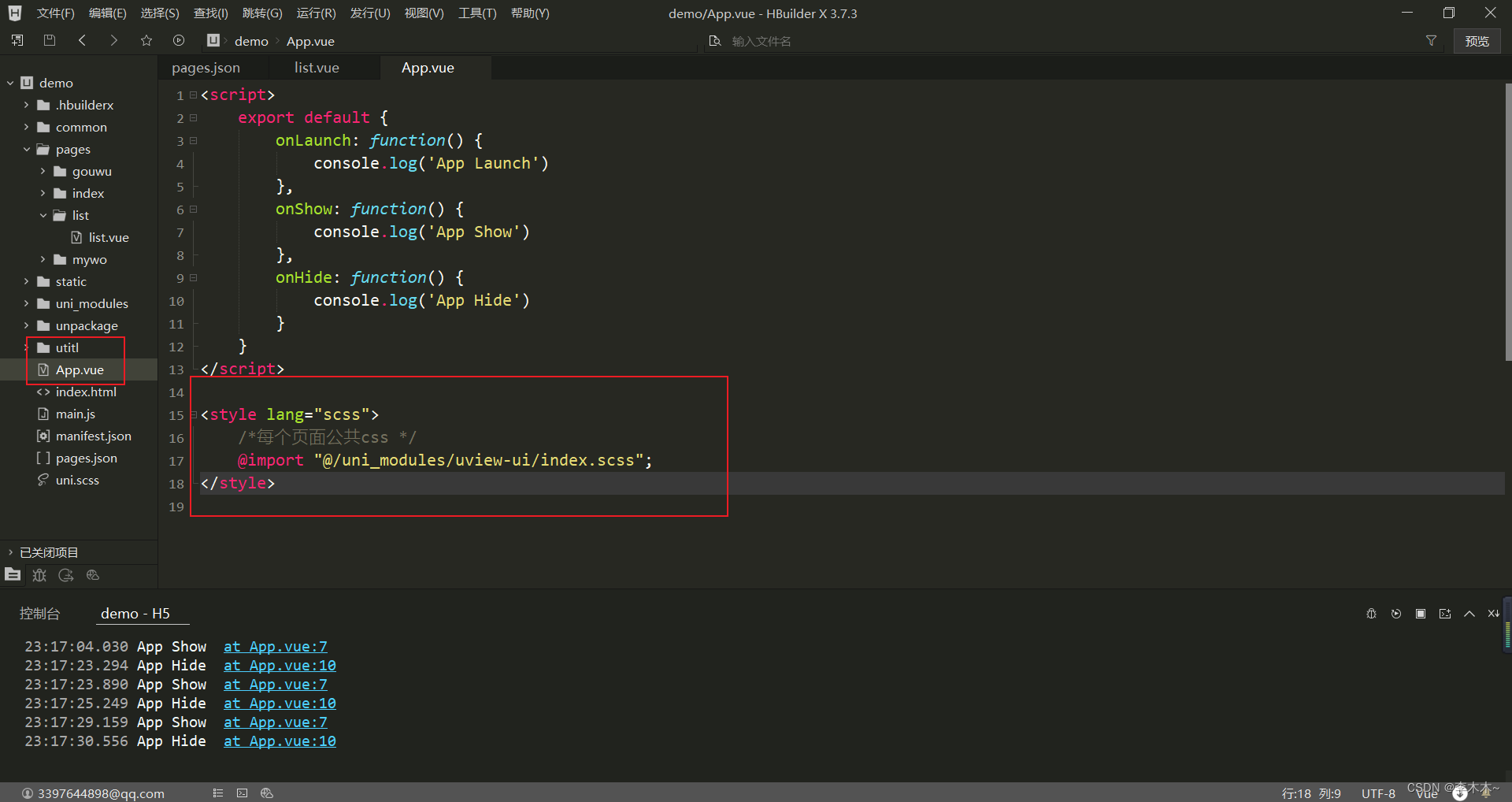The width and height of the screenshot is (1512, 802).
Task: Fold the script block at line 1
Action: [193, 95]
